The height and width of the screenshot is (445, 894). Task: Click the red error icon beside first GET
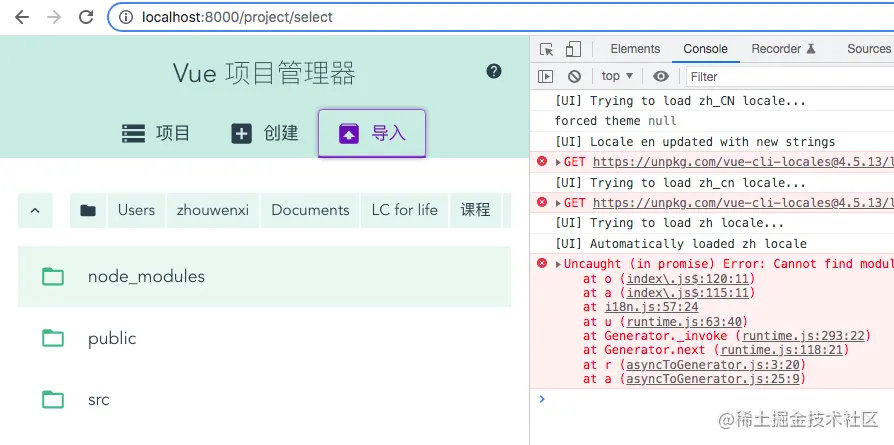pyautogui.click(x=542, y=162)
